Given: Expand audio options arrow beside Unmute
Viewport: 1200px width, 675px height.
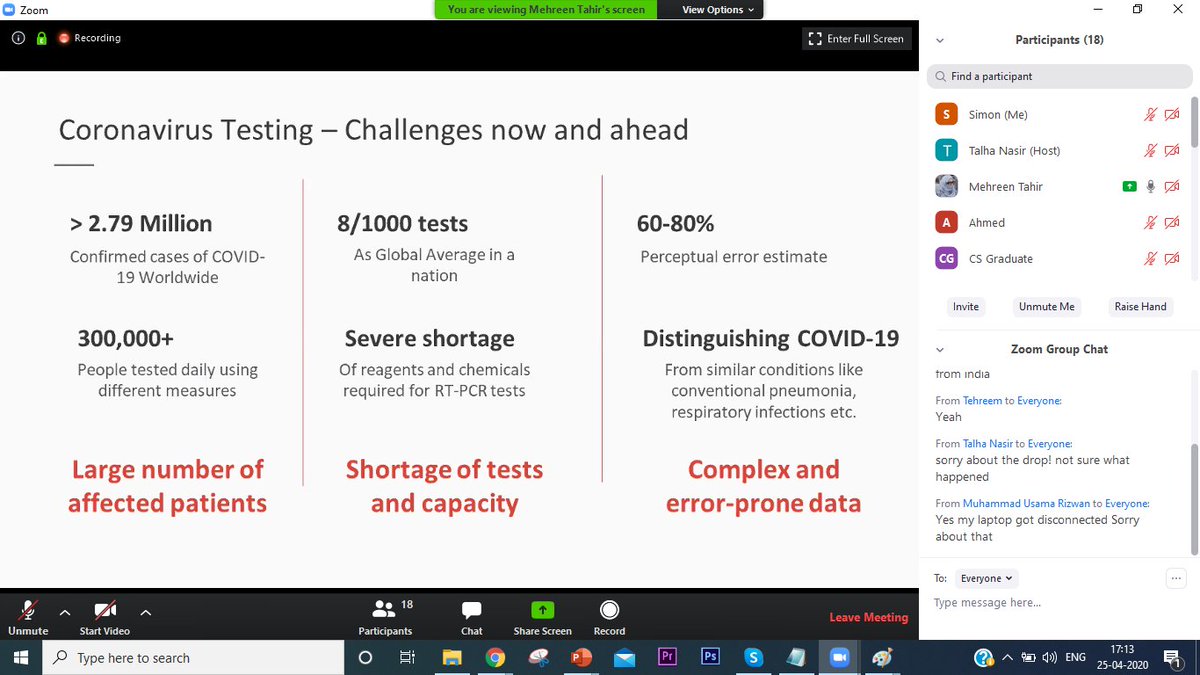Looking at the screenshot, I should pos(65,612).
